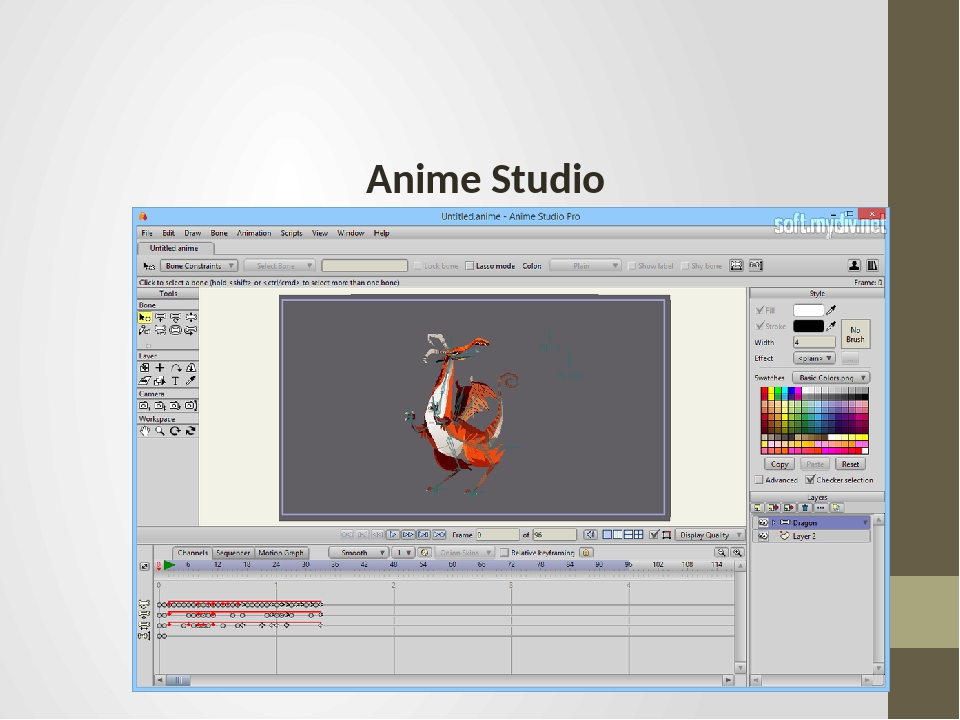The width and height of the screenshot is (960, 720).
Task: Select the Text 'T' layer tool
Action: tap(176, 381)
